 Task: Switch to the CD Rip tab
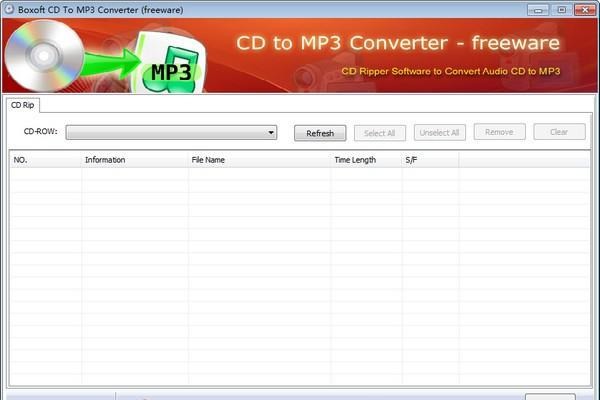[23, 105]
